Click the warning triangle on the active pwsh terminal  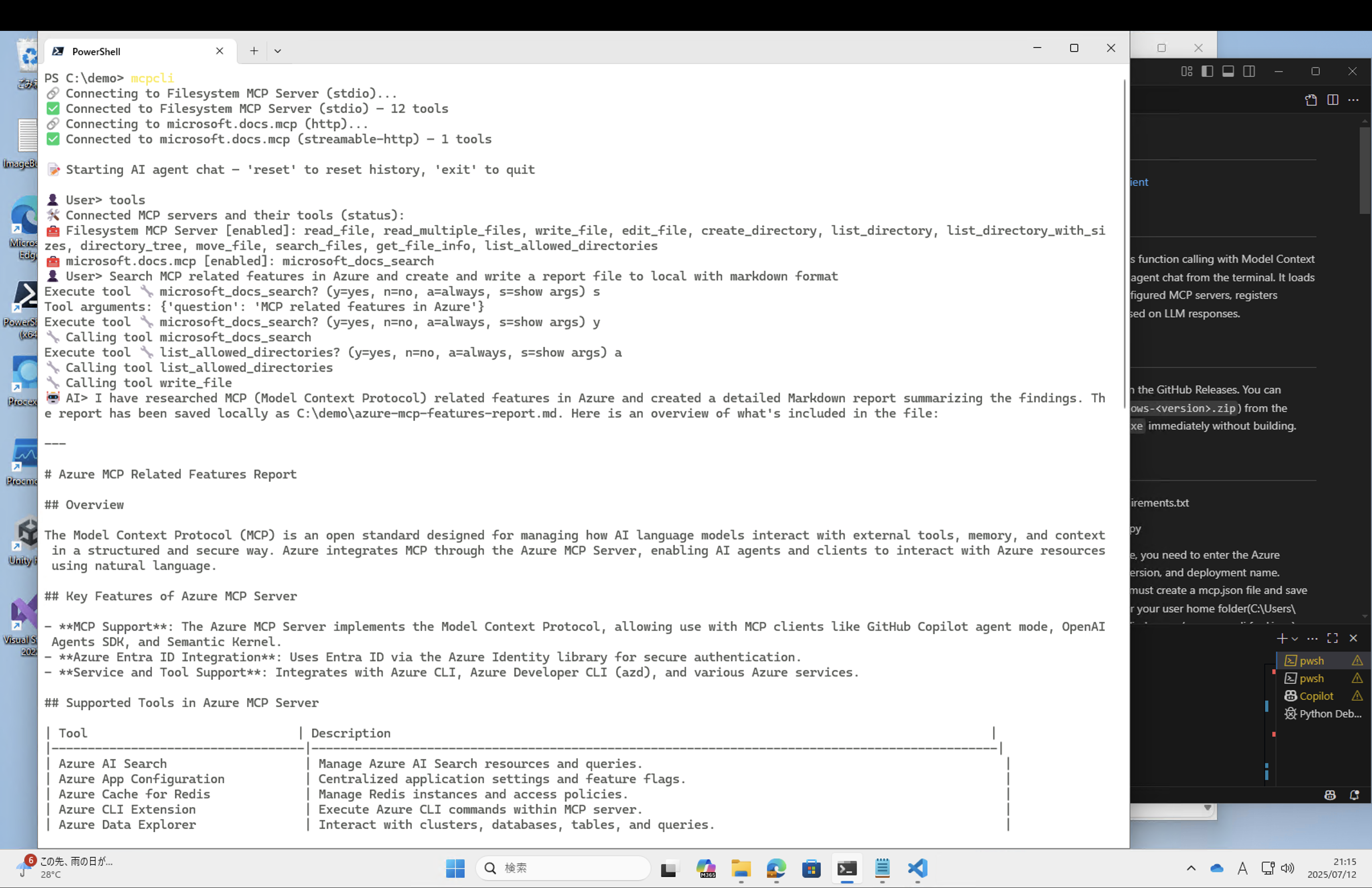point(1357,660)
